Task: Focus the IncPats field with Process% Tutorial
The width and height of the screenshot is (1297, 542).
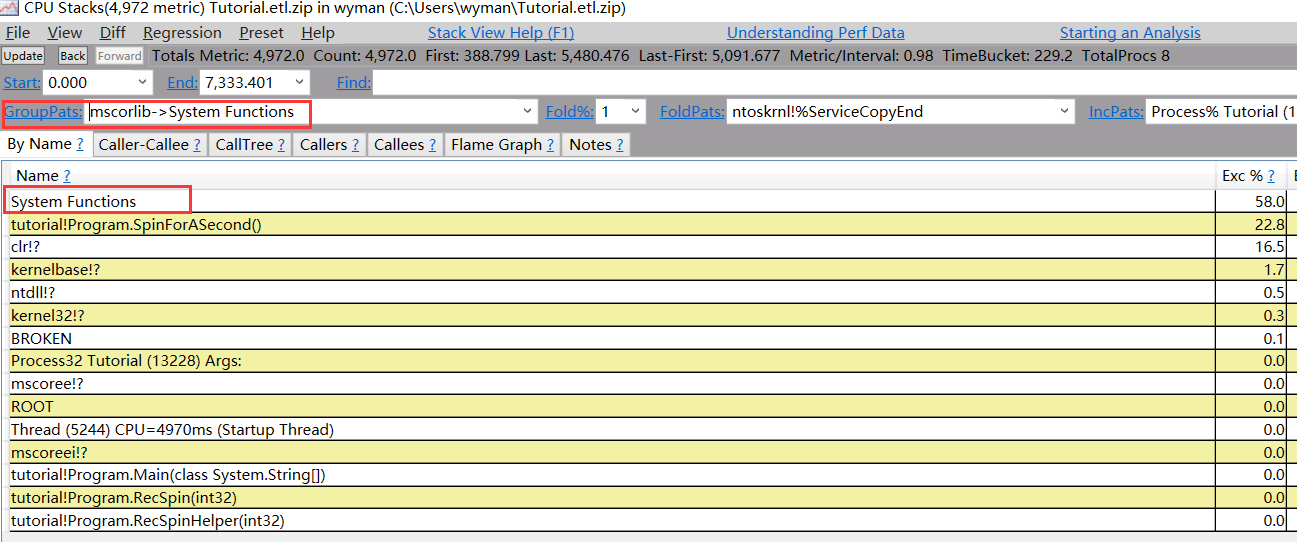Action: tap(1221, 112)
